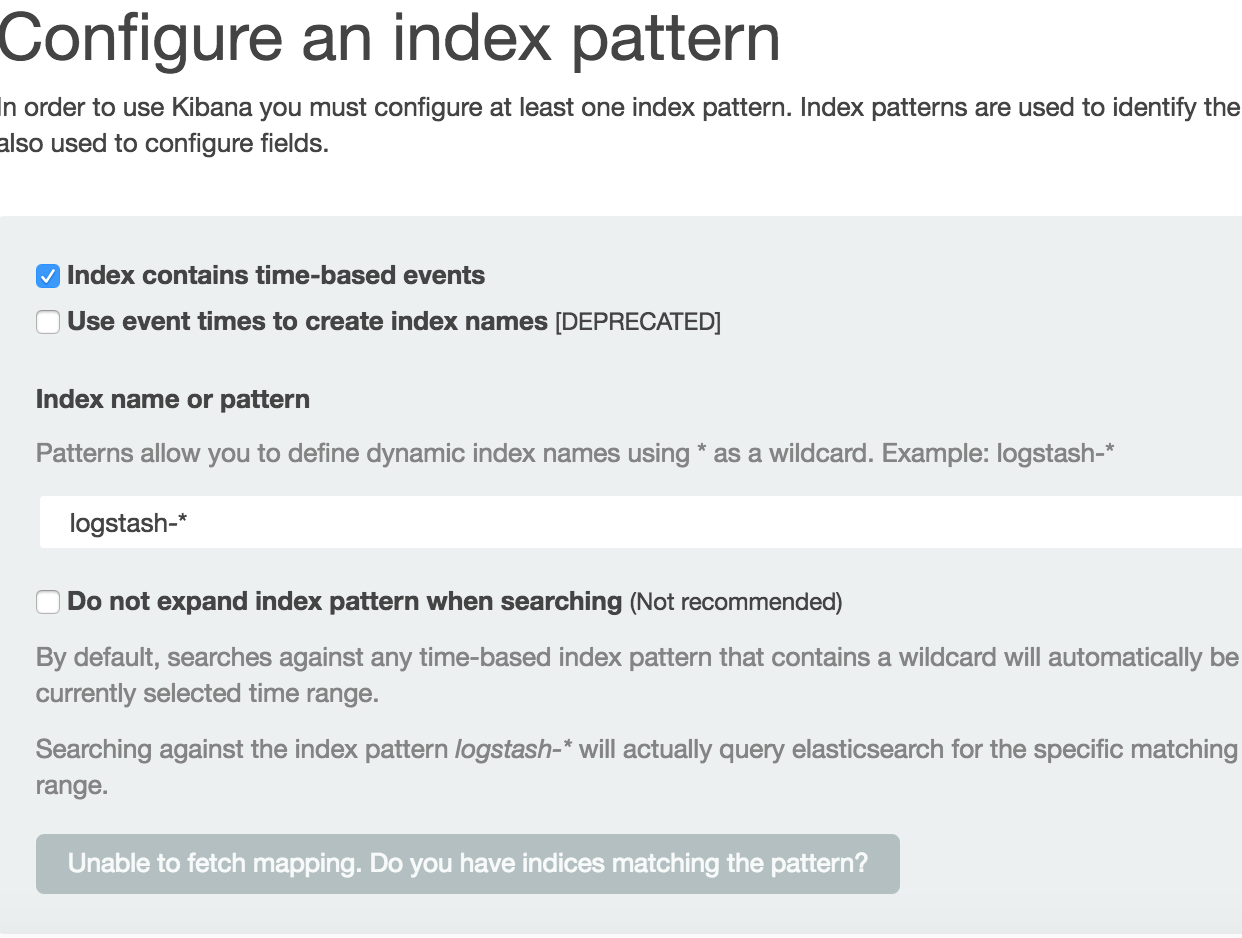Click the Not recommended note
The height and width of the screenshot is (938, 1242).
tap(736, 602)
